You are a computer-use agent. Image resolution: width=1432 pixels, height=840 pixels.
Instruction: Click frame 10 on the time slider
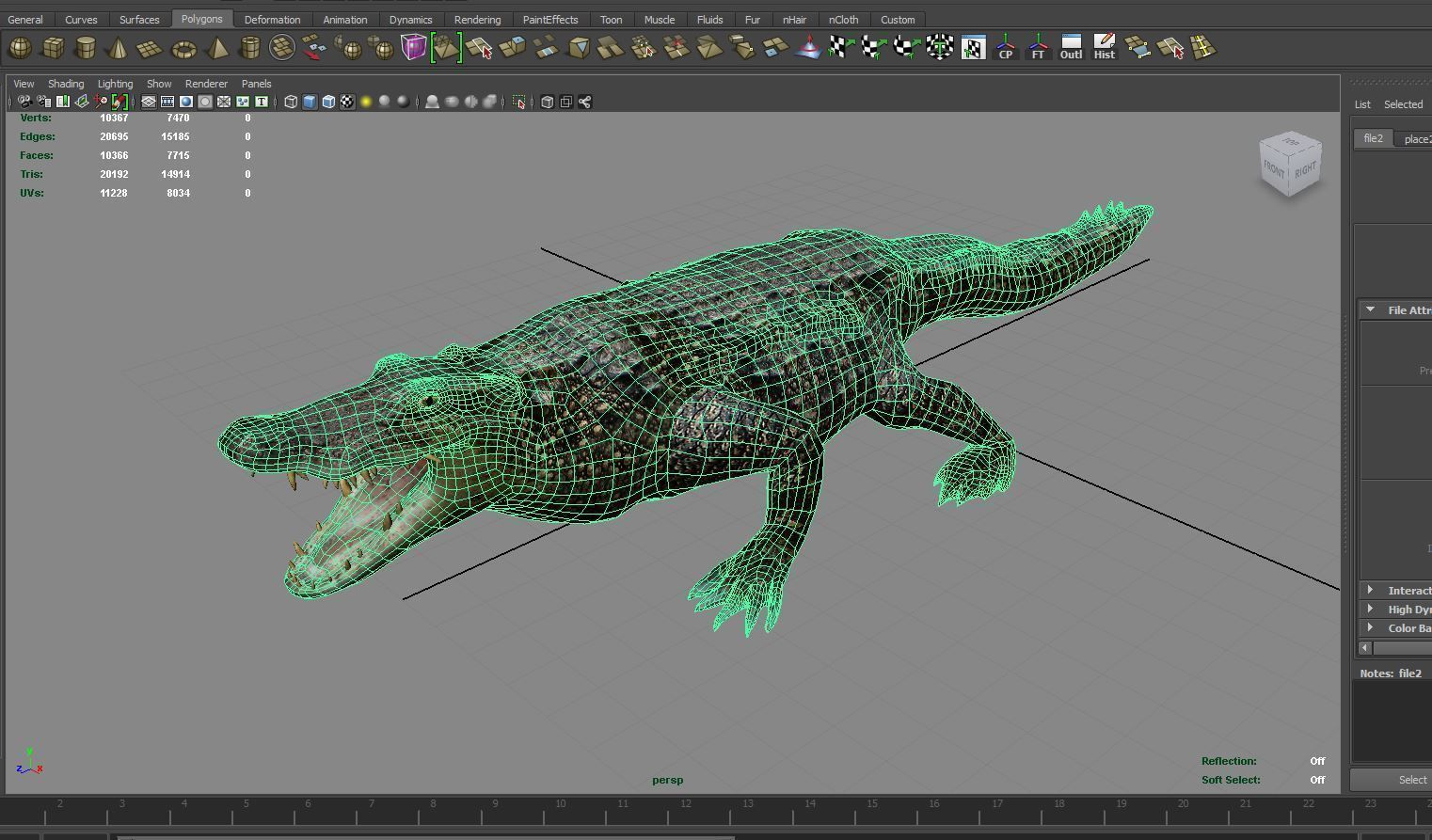[x=560, y=809]
